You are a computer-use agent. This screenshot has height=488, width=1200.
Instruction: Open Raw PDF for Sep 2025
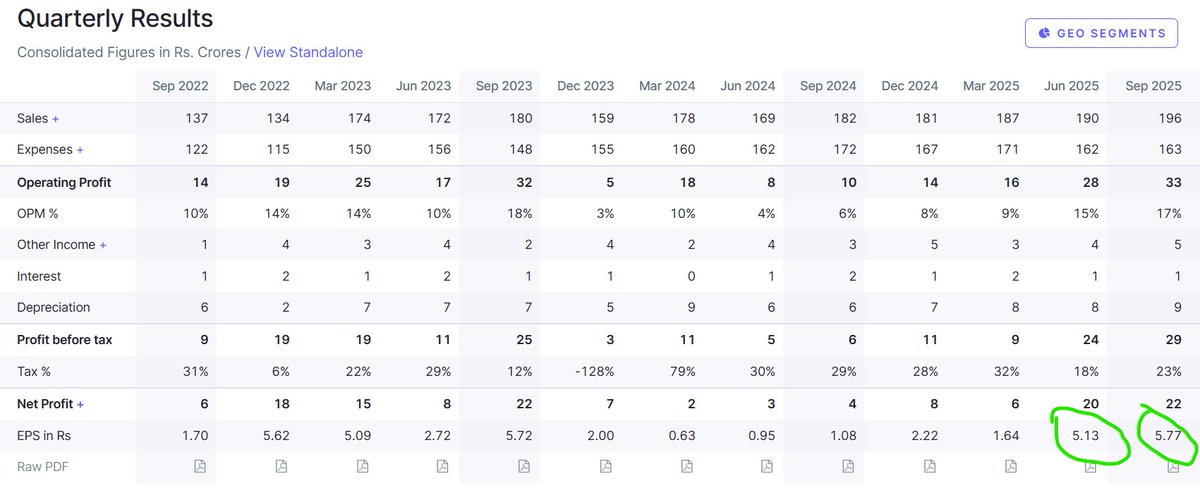click(x=1173, y=467)
